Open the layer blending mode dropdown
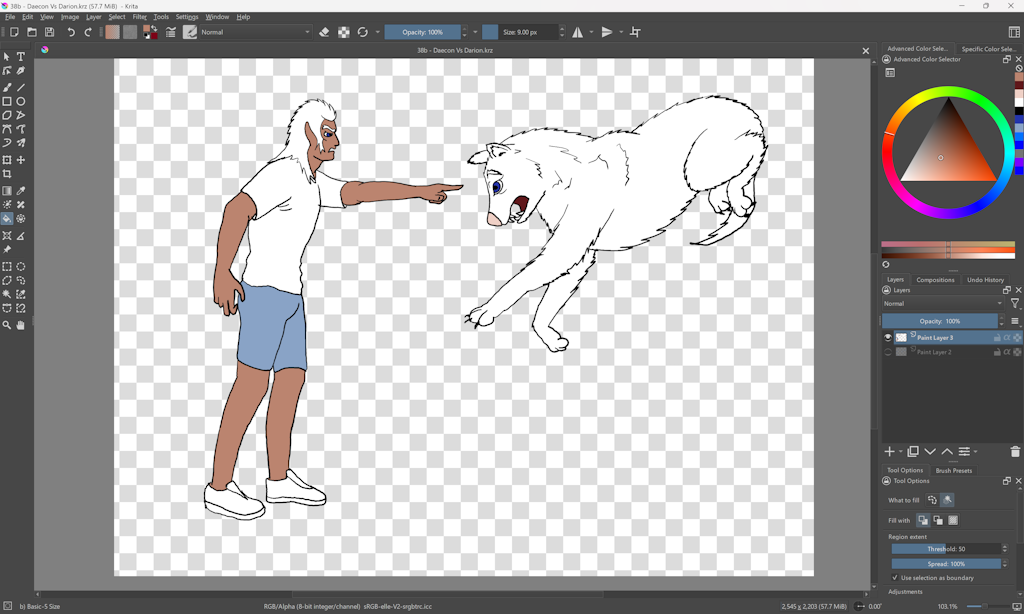 [x=943, y=303]
